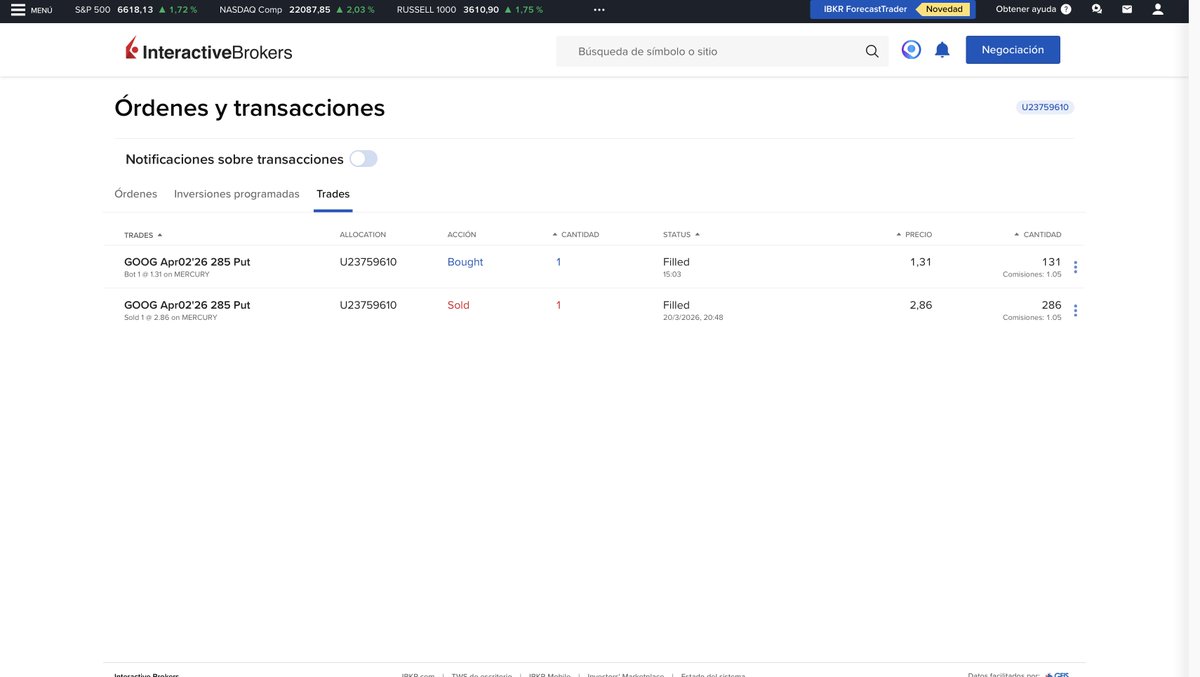Click the search magnifier icon
The image size is (1200, 677).
pyautogui.click(x=872, y=51)
